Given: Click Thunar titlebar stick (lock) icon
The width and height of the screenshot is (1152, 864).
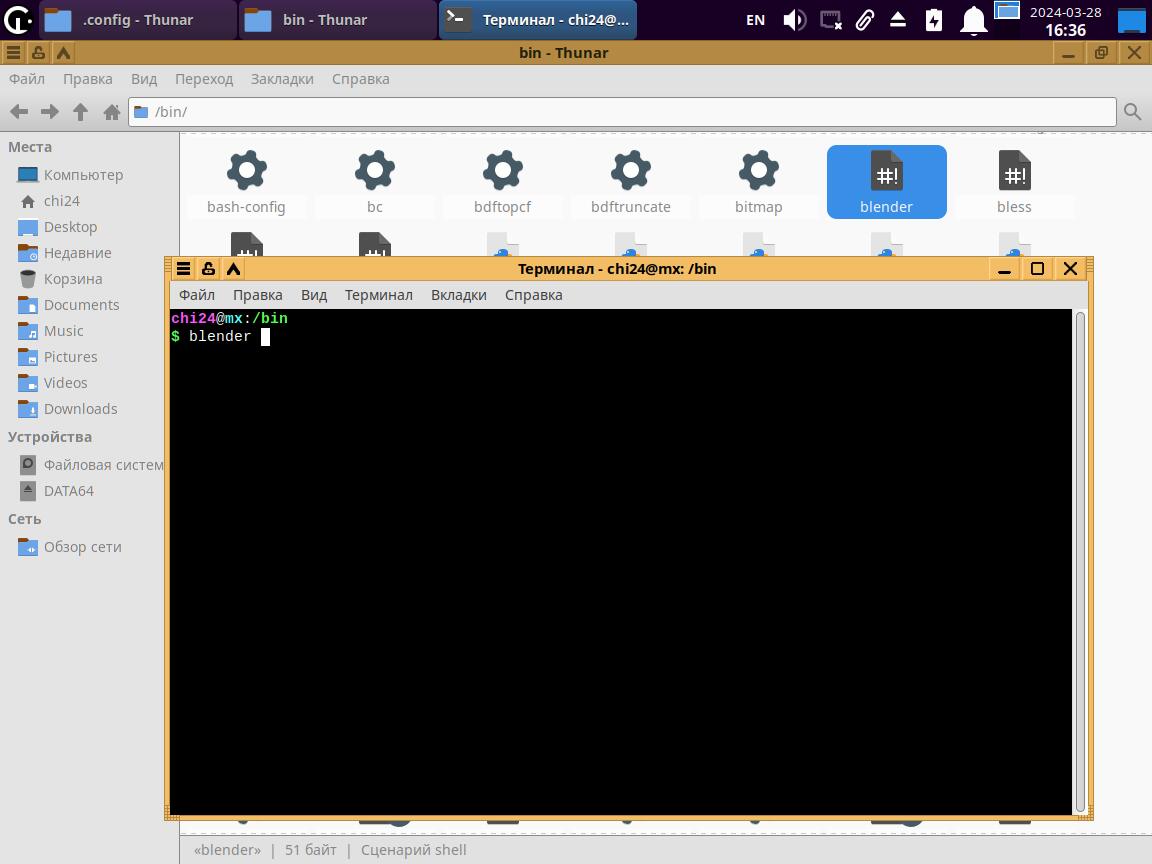Looking at the screenshot, I should point(38,53).
